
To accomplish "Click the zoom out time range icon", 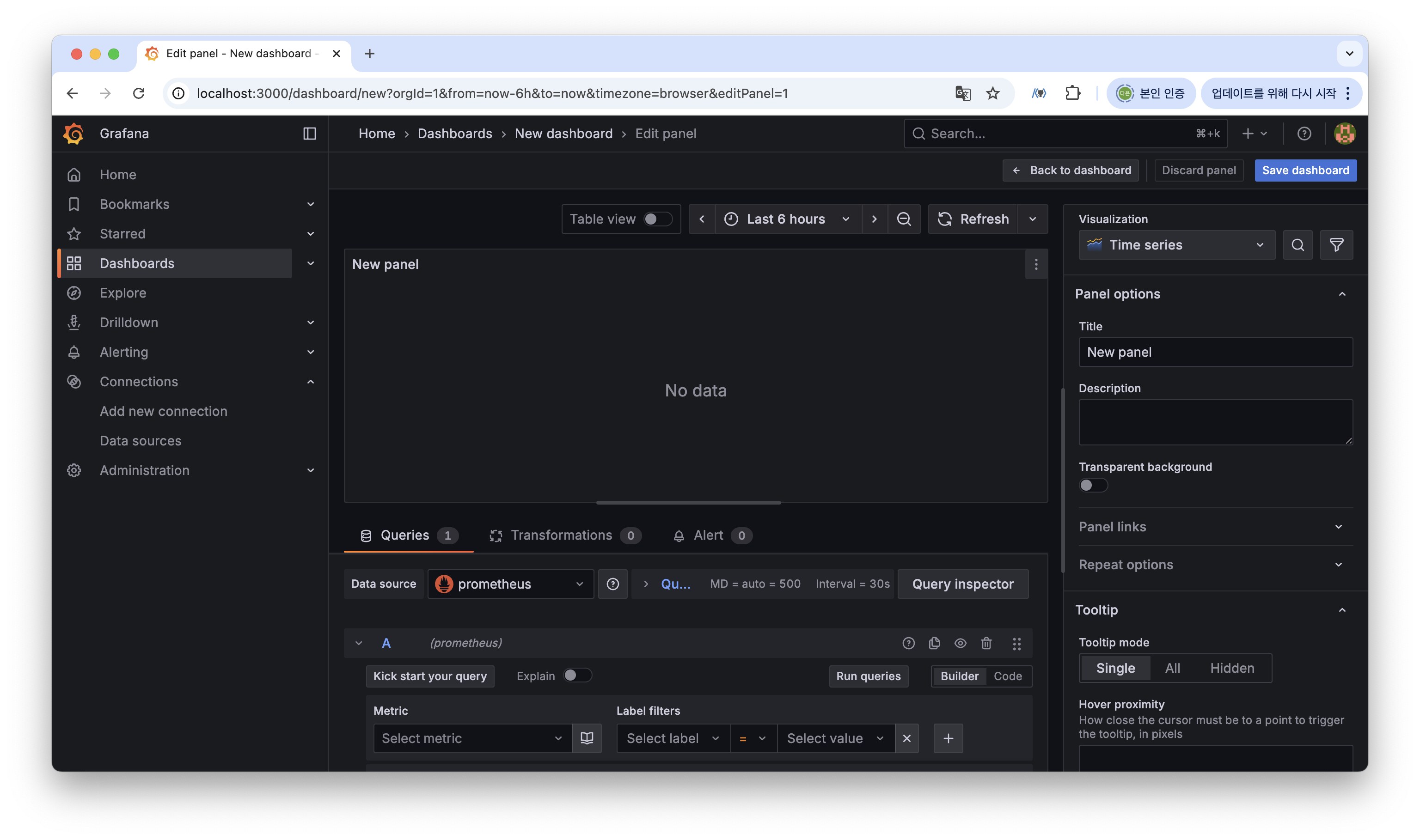I will [904, 219].
